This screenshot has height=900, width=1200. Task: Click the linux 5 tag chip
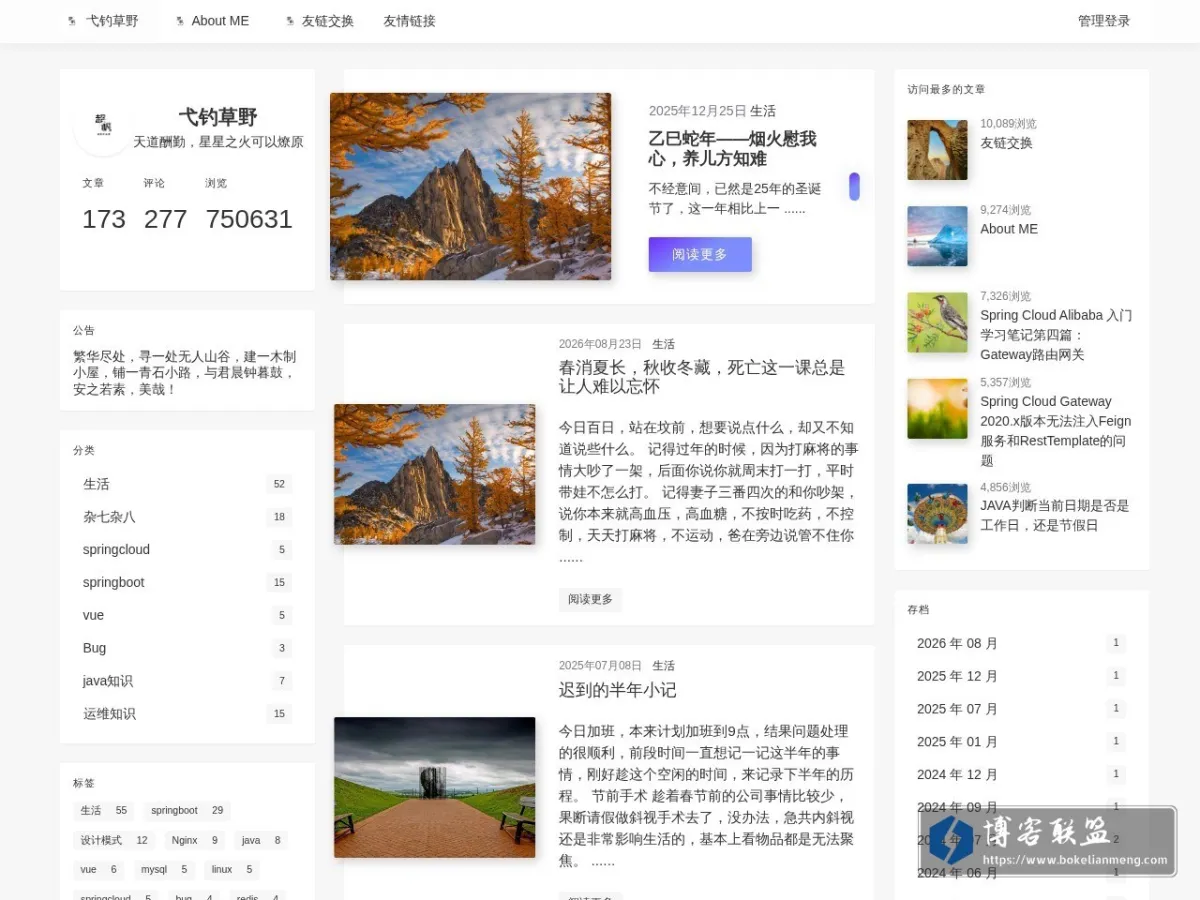tap(232, 870)
